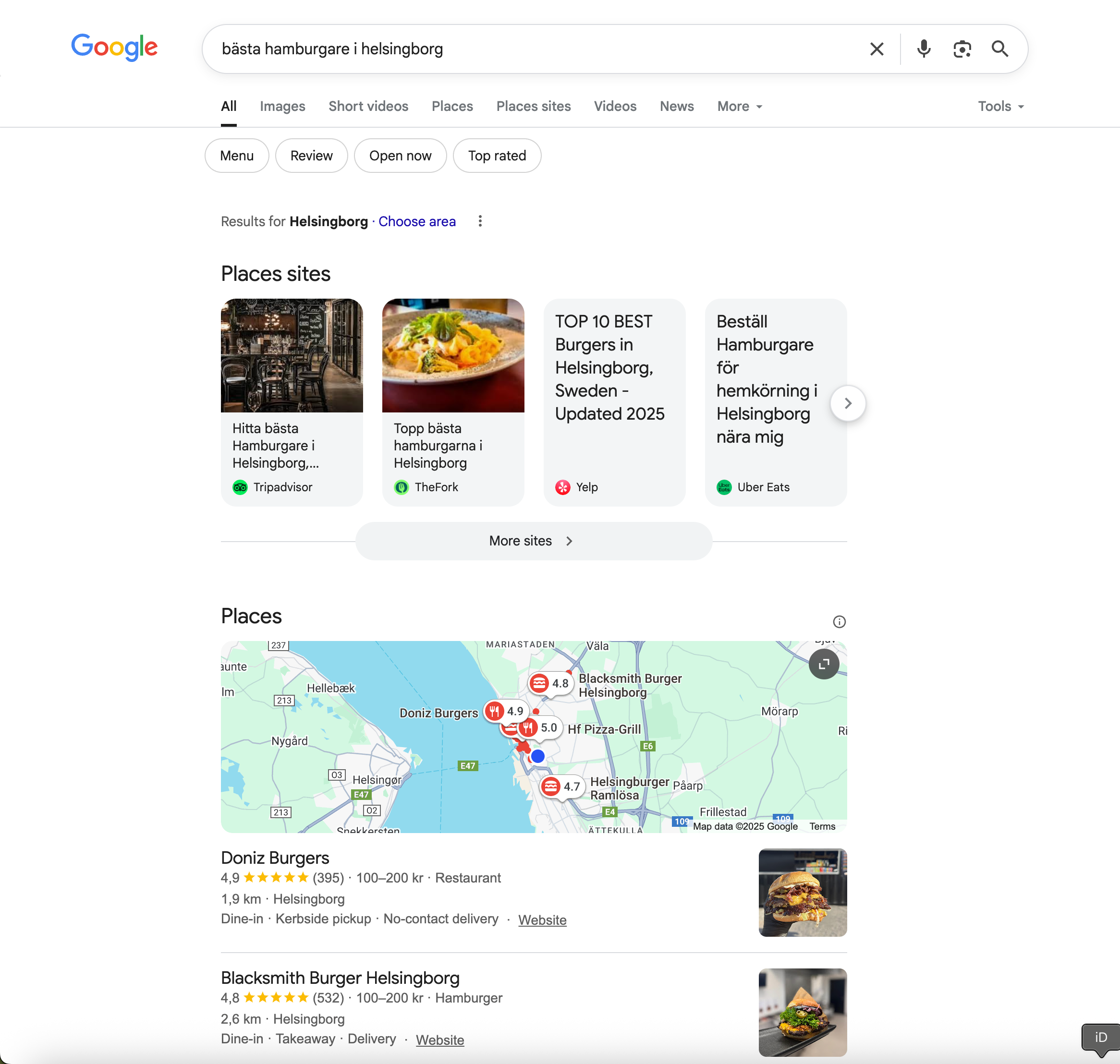Open Doniz Burgers Website link
The image size is (1120, 1064).
click(542, 920)
